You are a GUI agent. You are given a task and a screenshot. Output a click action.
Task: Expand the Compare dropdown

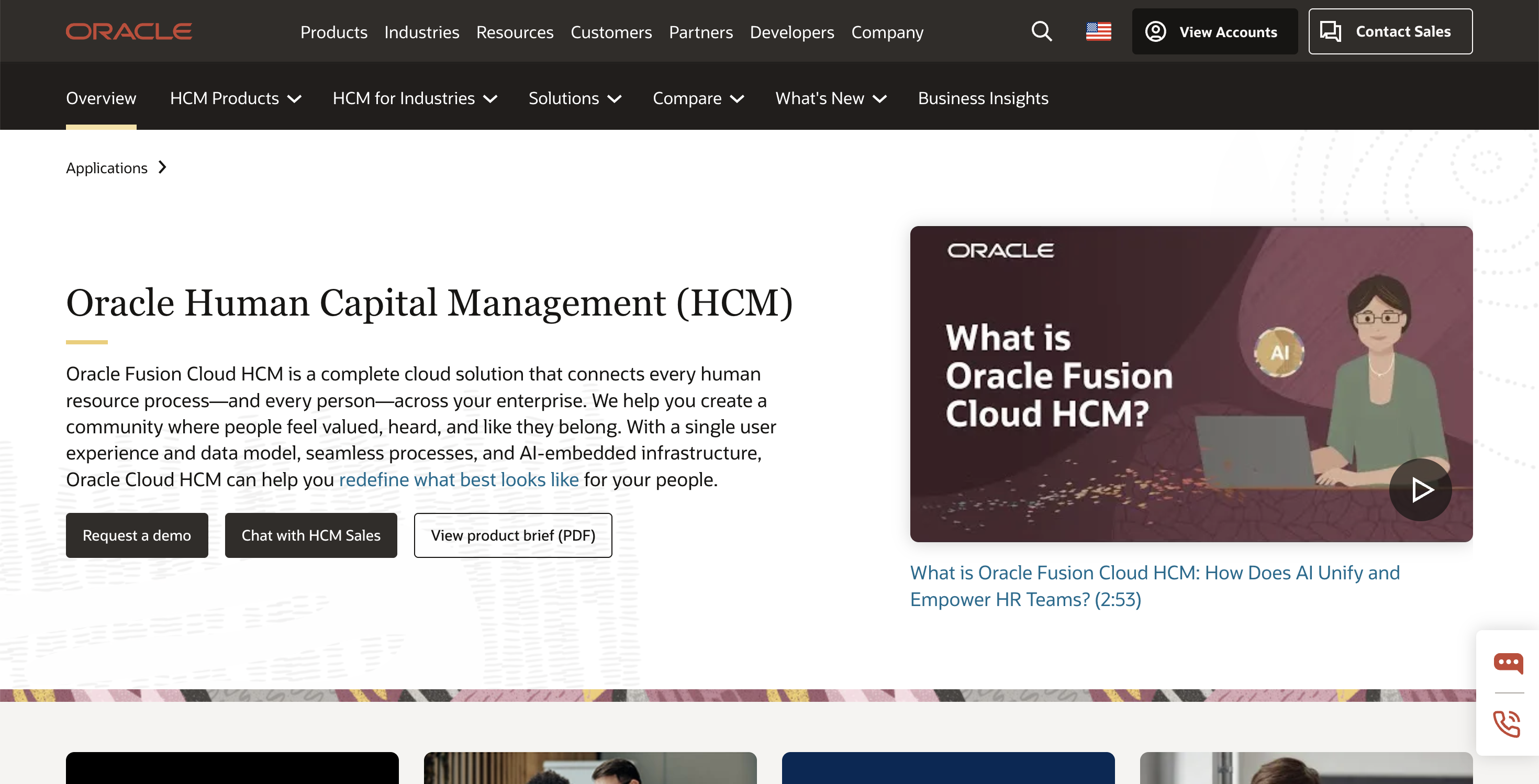698,98
